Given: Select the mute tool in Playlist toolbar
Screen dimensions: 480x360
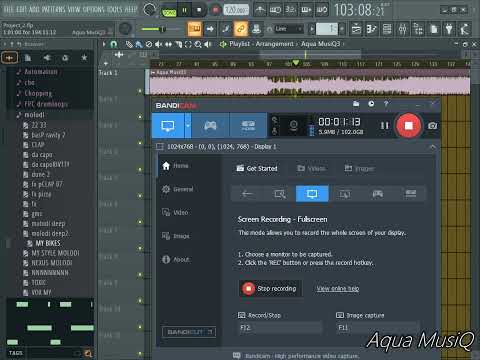Looking at the screenshot, I should [x=159, y=44].
